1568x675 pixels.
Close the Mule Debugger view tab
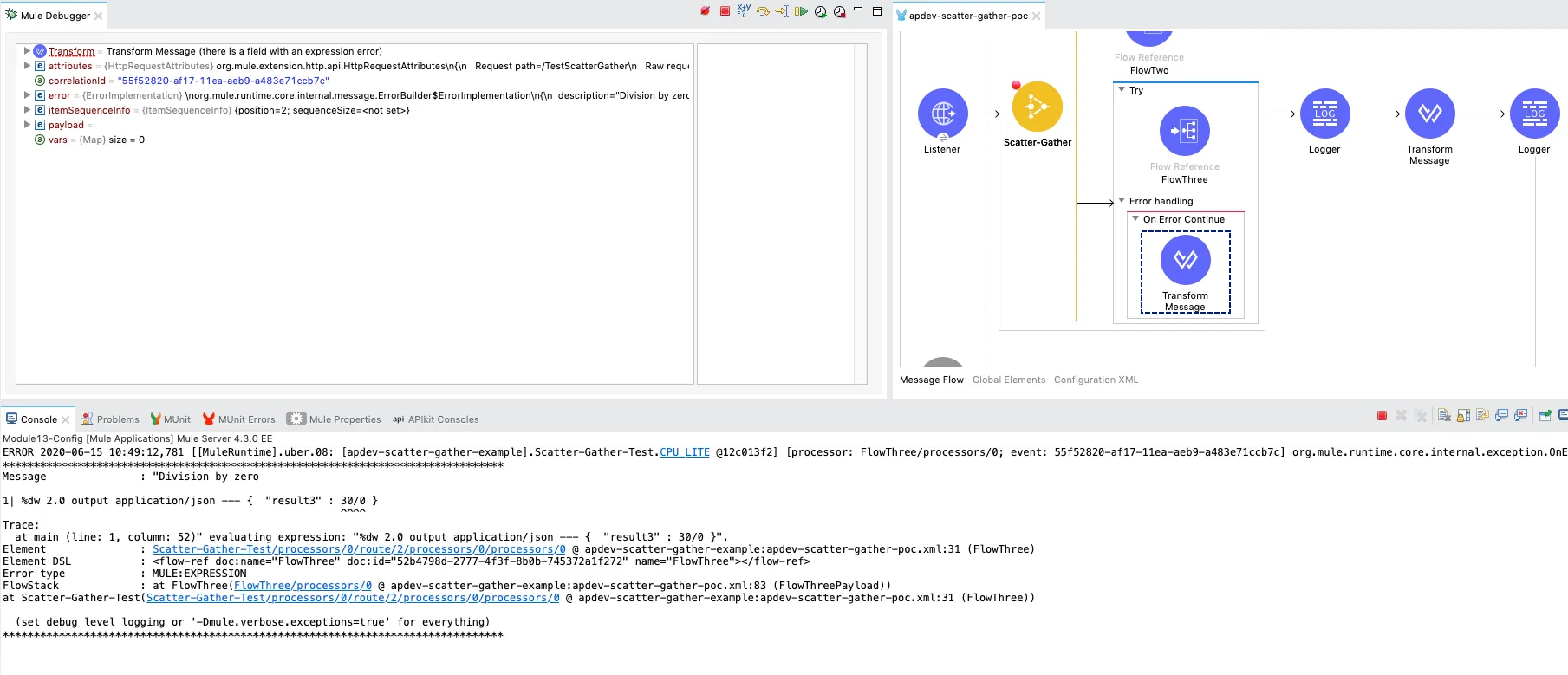[99, 16]
